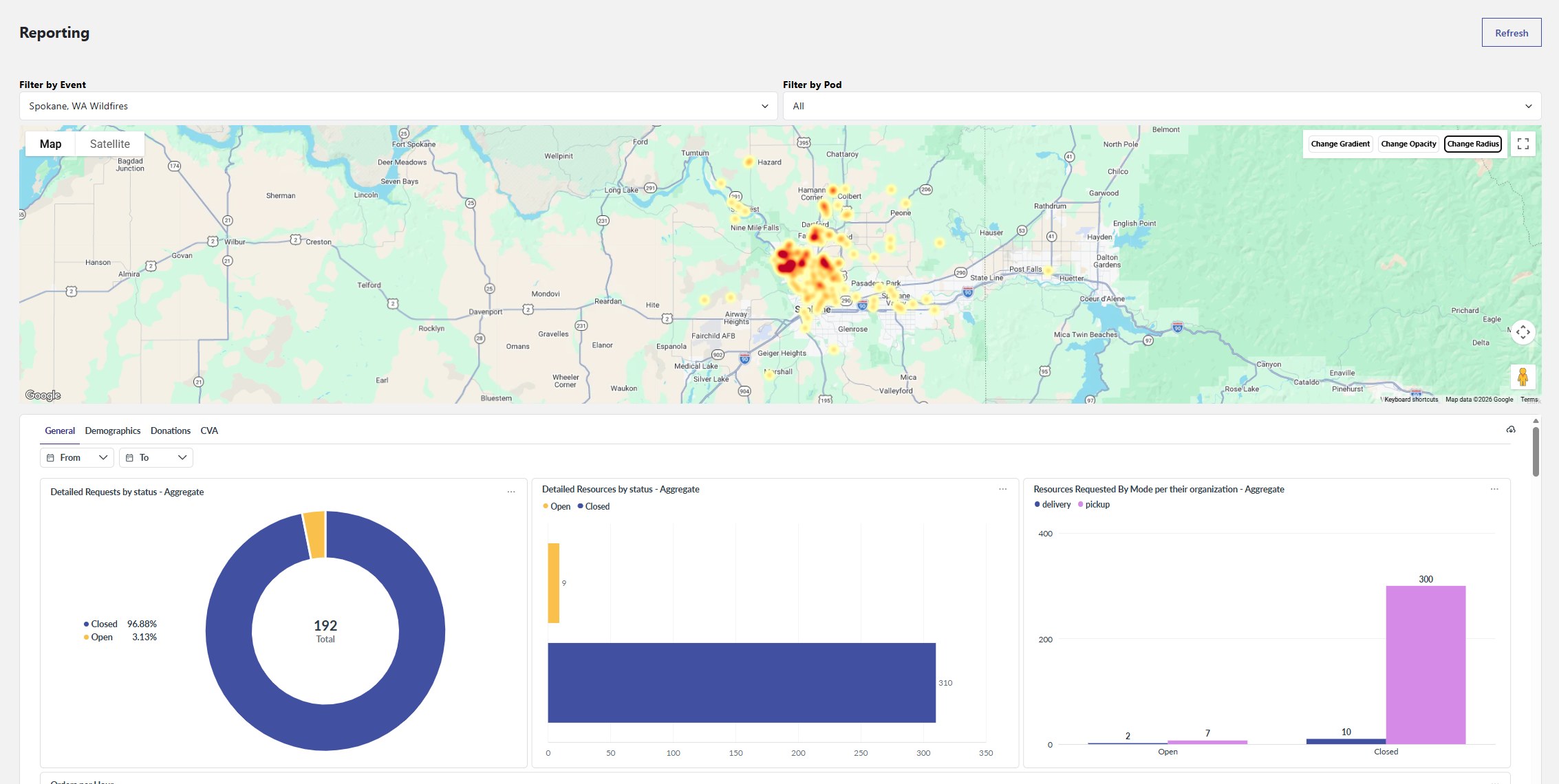
Task: Switch map to Satellite view
Action: (110, 144)
